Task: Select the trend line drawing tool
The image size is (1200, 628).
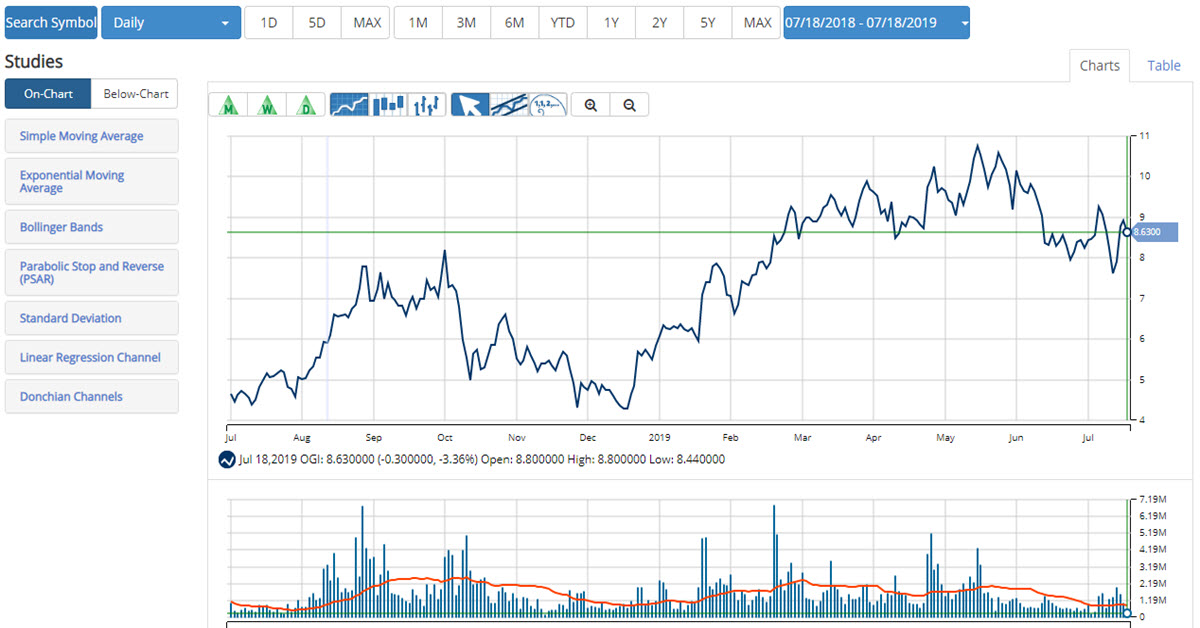Action: click(x=509, y=104)
